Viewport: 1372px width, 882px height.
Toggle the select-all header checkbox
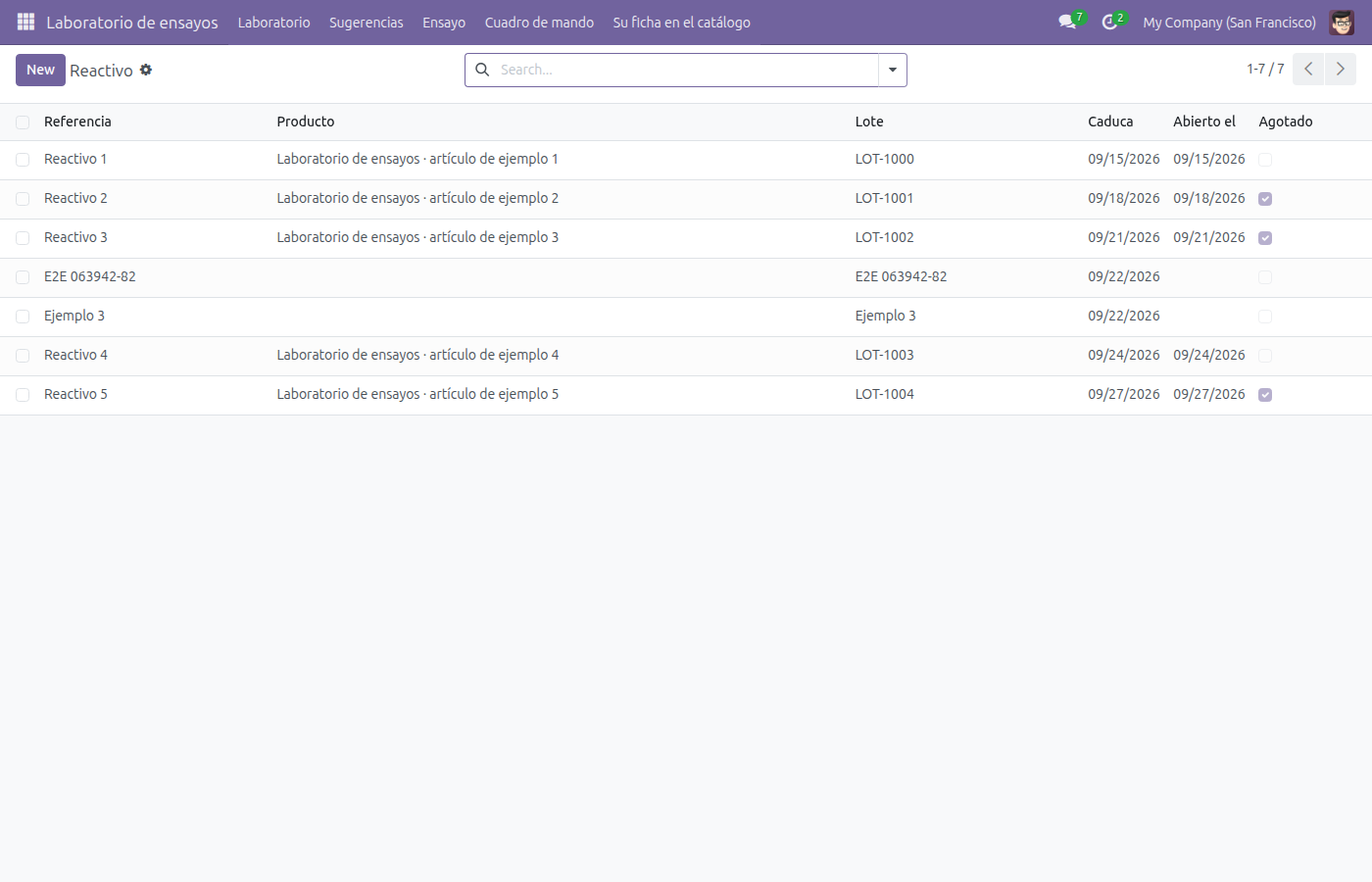[23, 122]
